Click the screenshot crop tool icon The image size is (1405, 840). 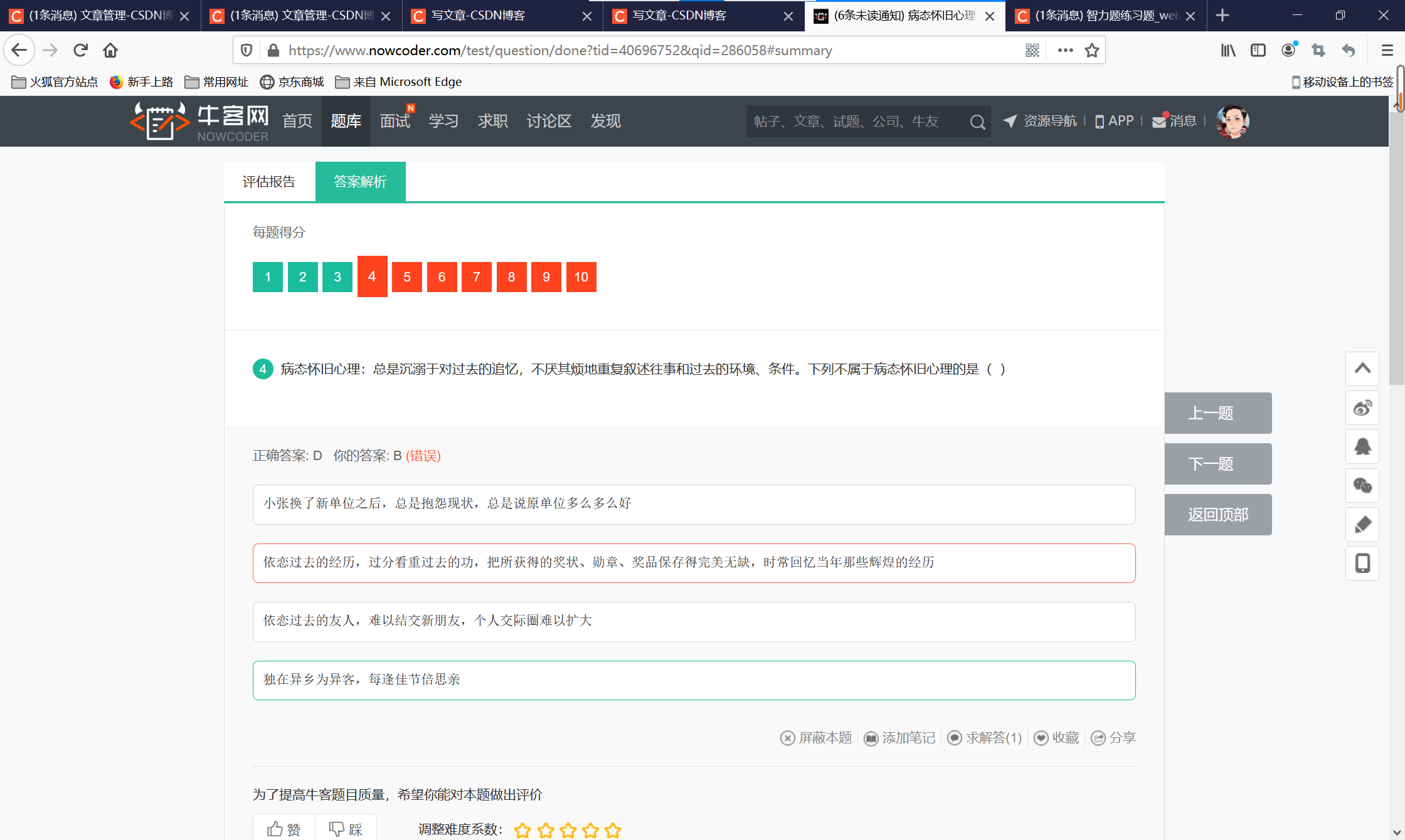point(1318,50)
